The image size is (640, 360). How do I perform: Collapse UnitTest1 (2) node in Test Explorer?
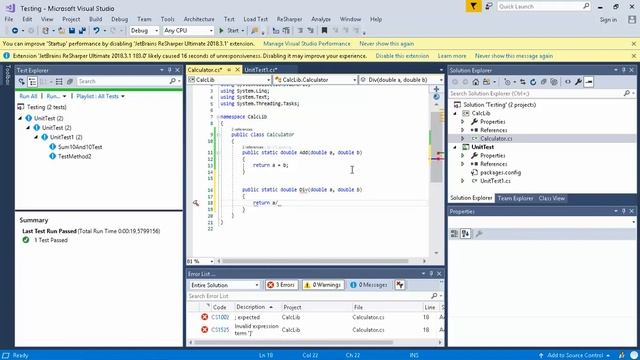pyautogui.click(x=36, y=137)
